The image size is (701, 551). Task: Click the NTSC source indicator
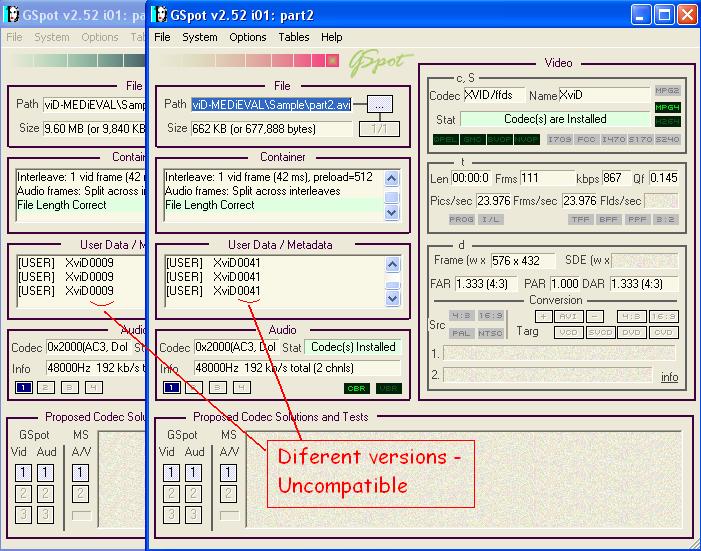490,333
